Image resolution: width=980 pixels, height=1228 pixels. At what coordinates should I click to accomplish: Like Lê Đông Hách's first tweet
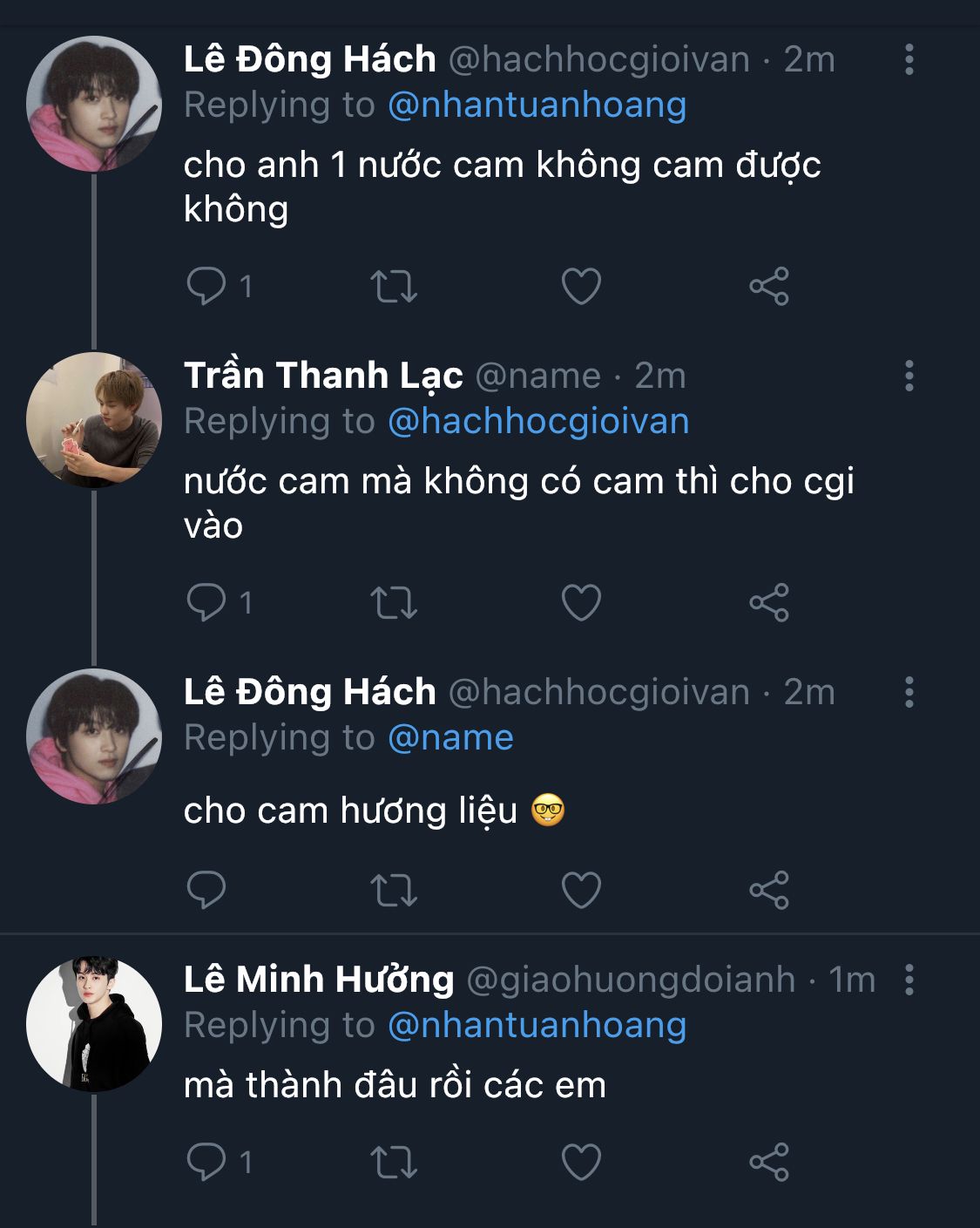pyautogui.click(x=581, y=286)
